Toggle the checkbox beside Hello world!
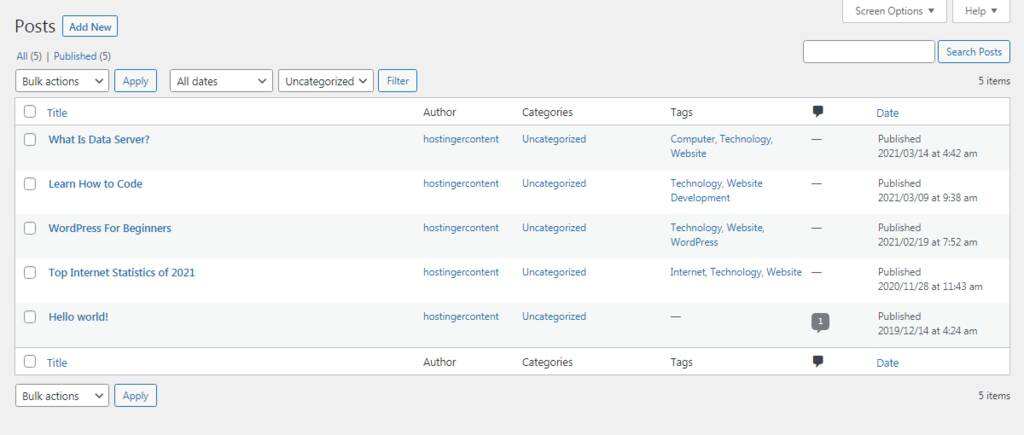Image resolution: width=1024 pixels, height=435 pixels. (30, 317)
